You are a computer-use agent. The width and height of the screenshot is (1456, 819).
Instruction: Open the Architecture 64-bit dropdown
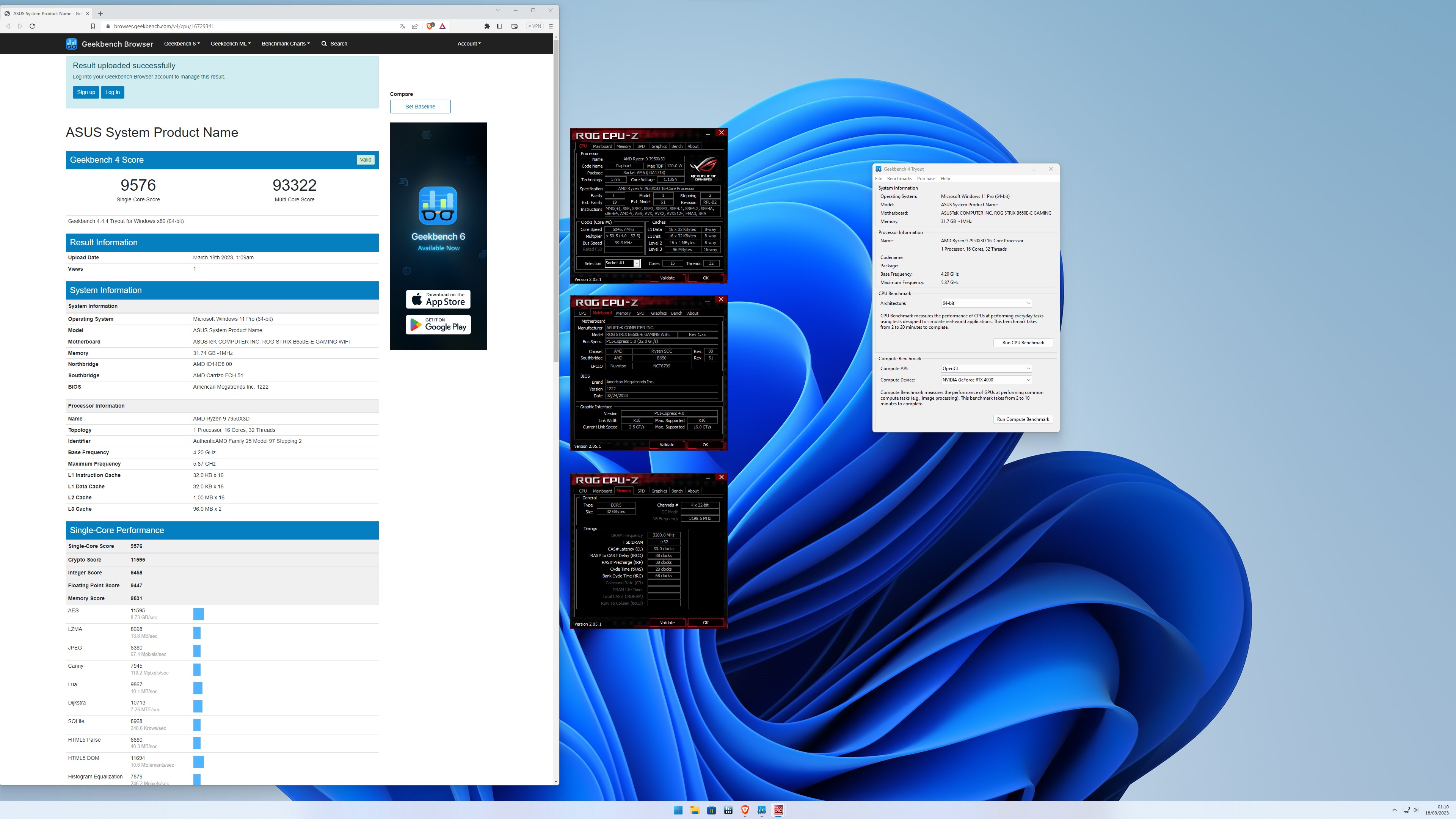pyautogui.click(x=986, y=303)
